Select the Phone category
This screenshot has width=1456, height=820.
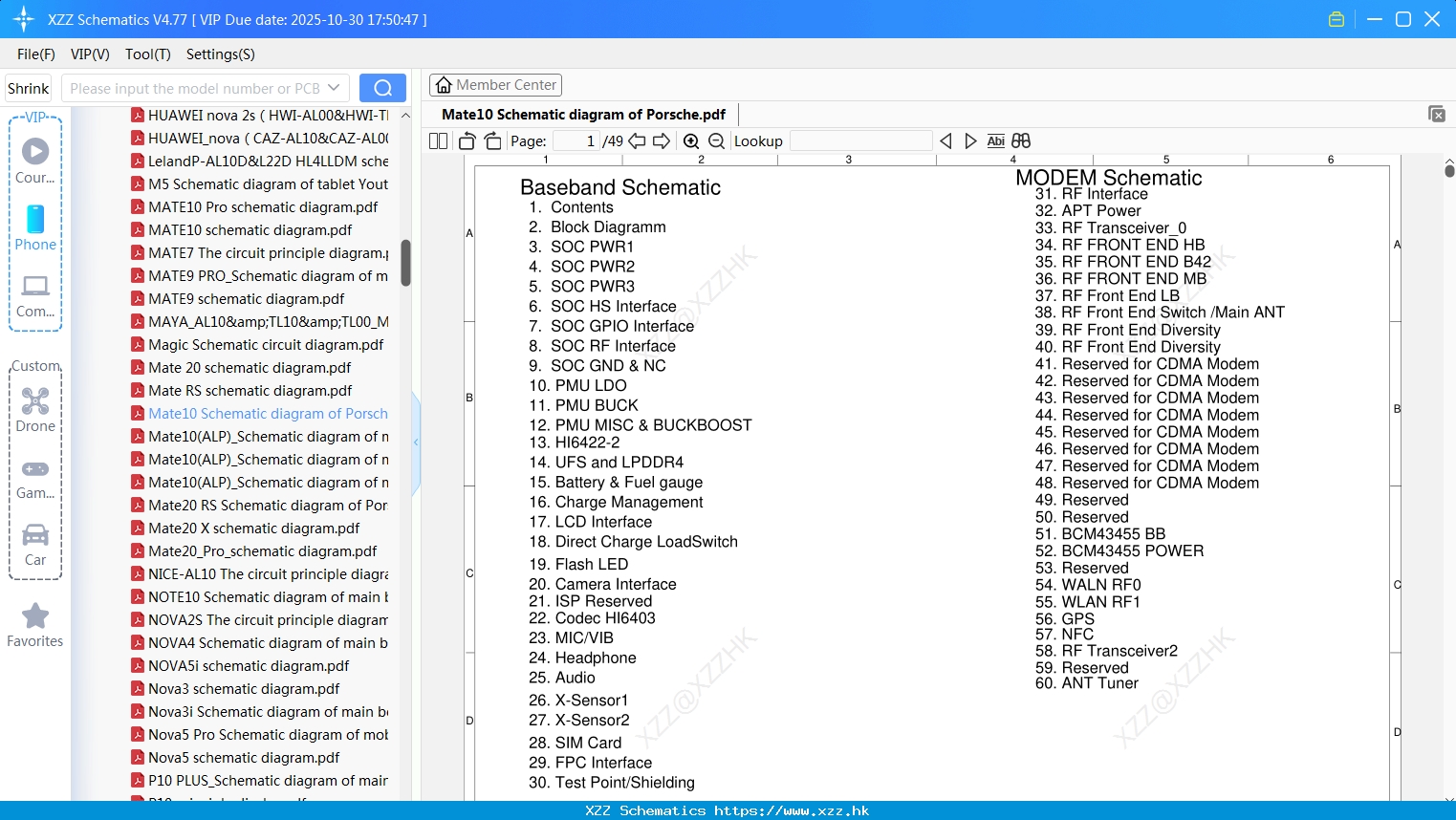(x=35, y=227)
